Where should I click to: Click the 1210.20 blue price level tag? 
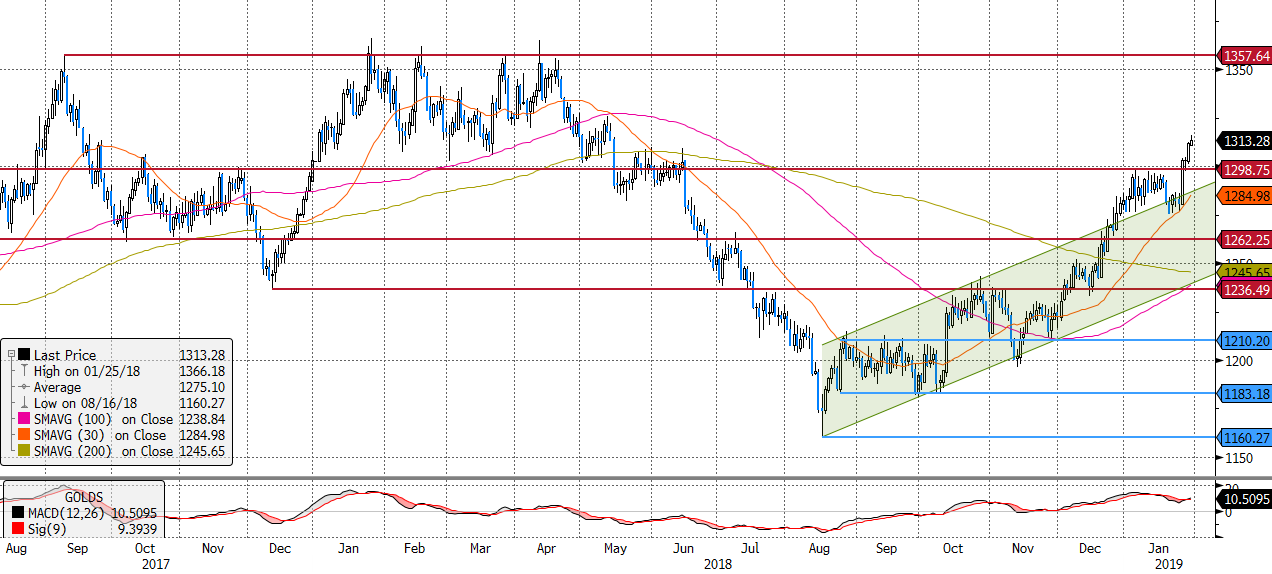pyautogui.click(x=1243, y=341)
